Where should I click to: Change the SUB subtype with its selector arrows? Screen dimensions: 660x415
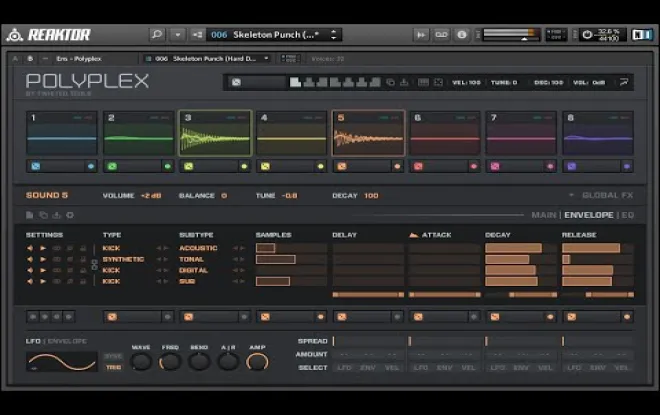click(x=239, y=281)
